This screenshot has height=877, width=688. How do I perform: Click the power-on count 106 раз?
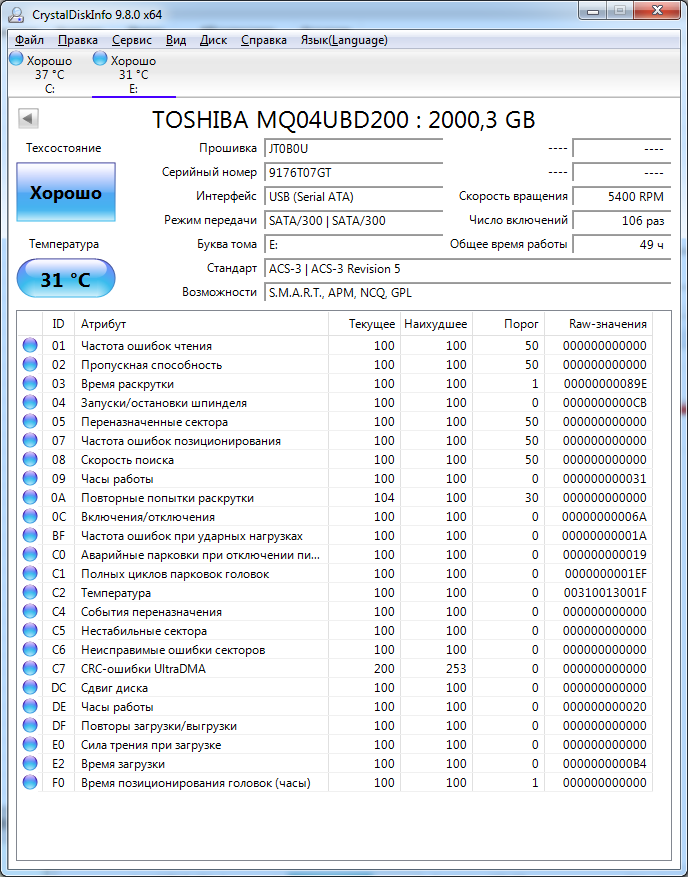tap(622, 221)
